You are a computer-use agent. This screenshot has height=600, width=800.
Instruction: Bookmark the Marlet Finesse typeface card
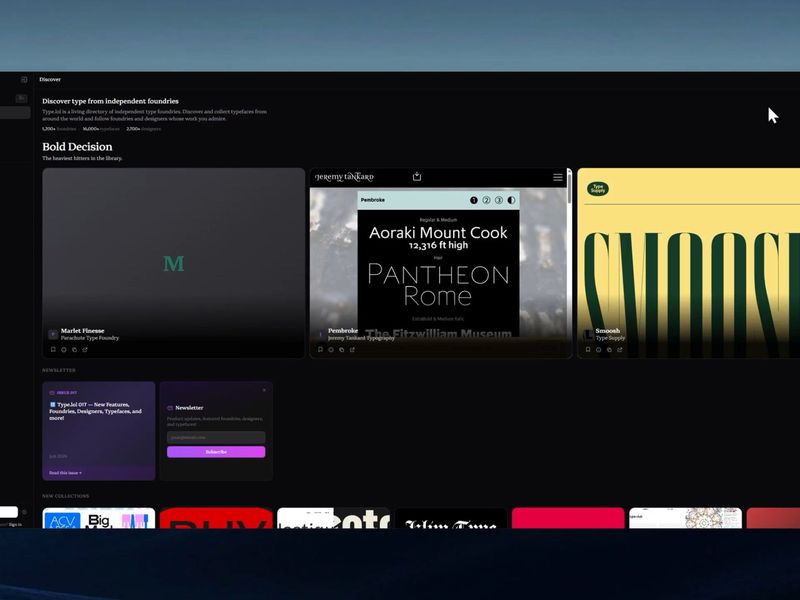[x=53, y=349]
